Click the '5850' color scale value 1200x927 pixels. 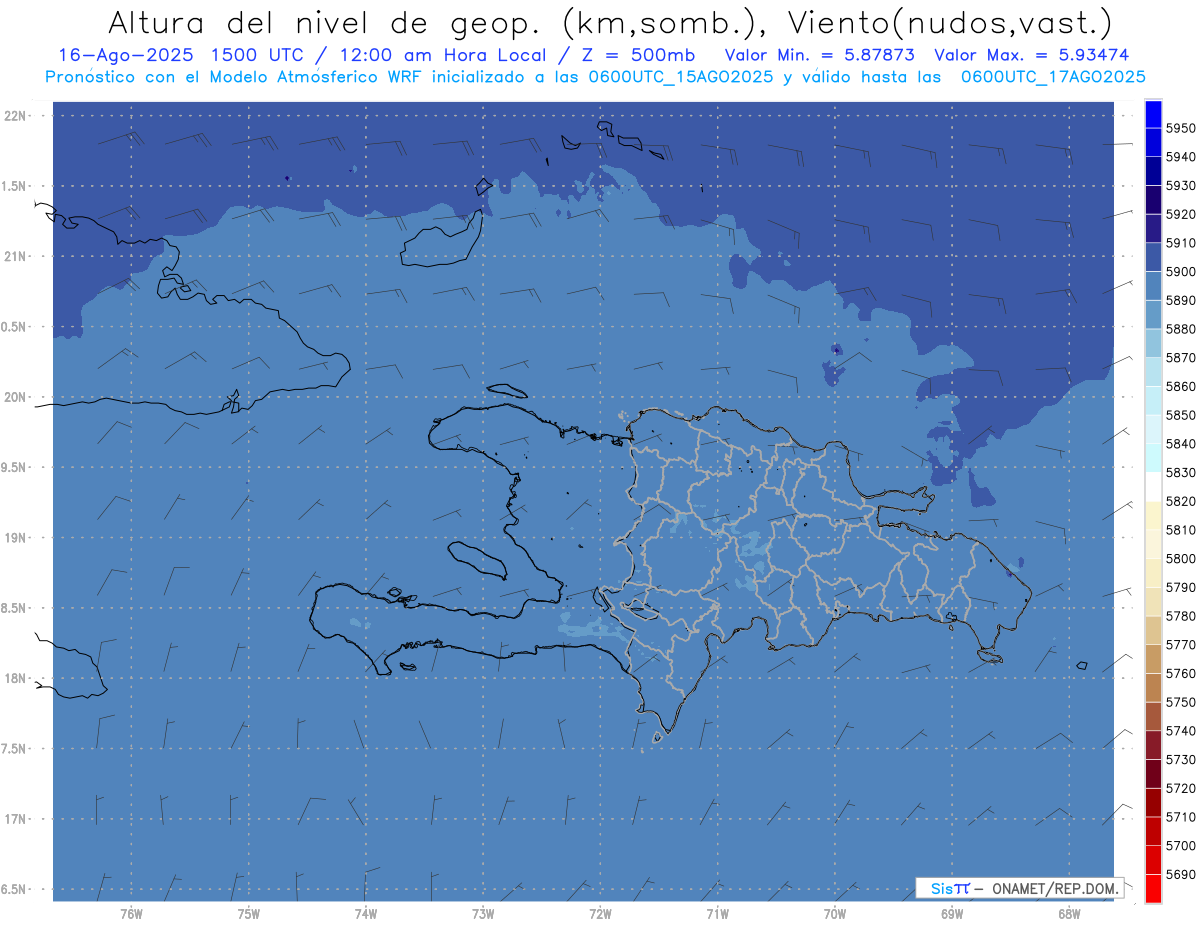click(x=1180, y=415)
